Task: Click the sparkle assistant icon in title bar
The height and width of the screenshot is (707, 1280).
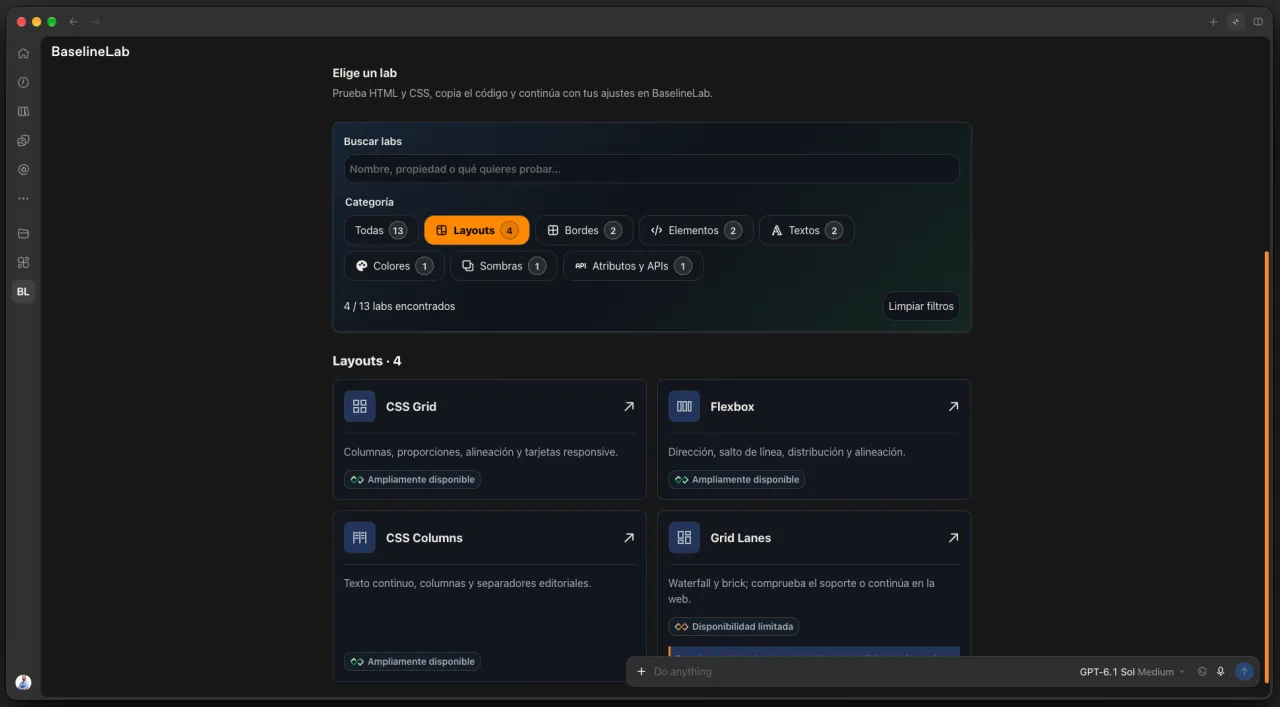Action: [1236, 21]
